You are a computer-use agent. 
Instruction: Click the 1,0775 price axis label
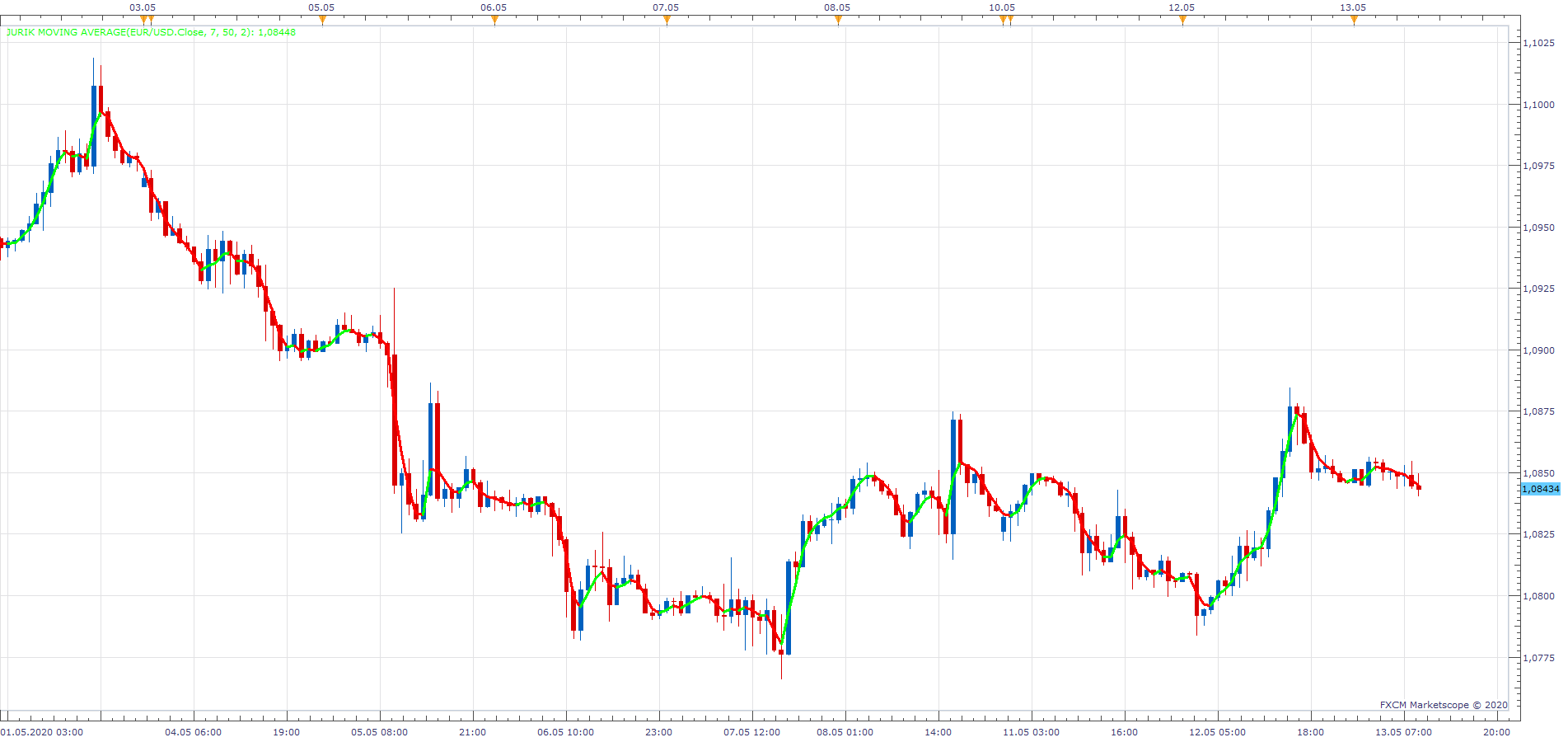[1539, 658]
